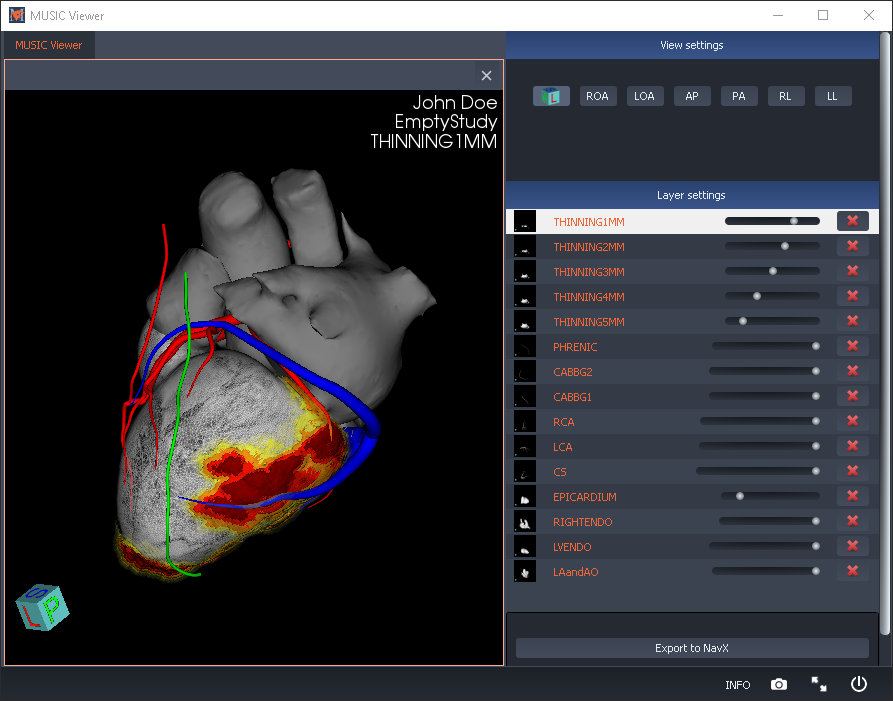Click THINNING3MM opacity slider

[x=772, y=271]
